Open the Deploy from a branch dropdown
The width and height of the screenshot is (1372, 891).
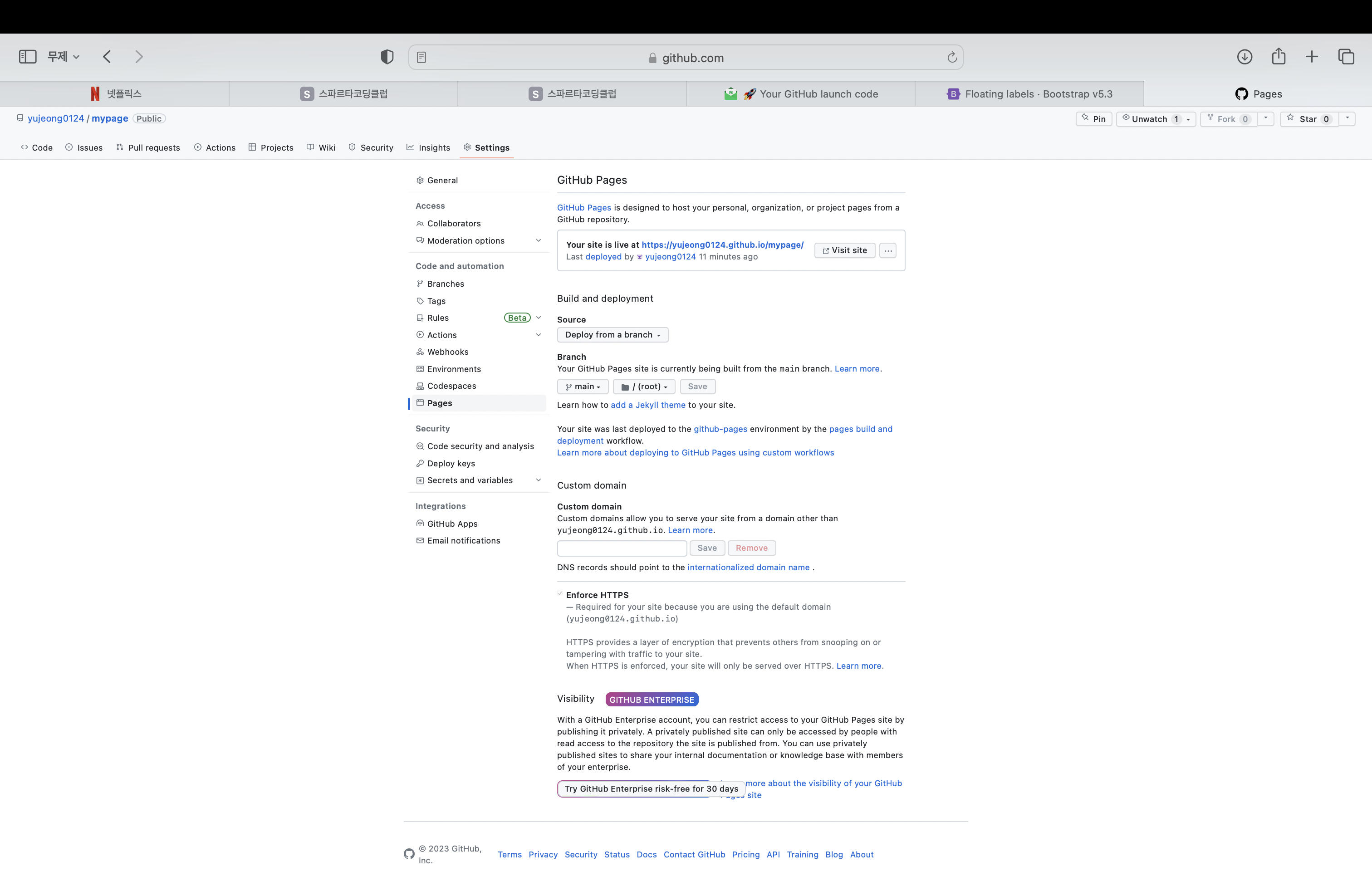(612, 335)
